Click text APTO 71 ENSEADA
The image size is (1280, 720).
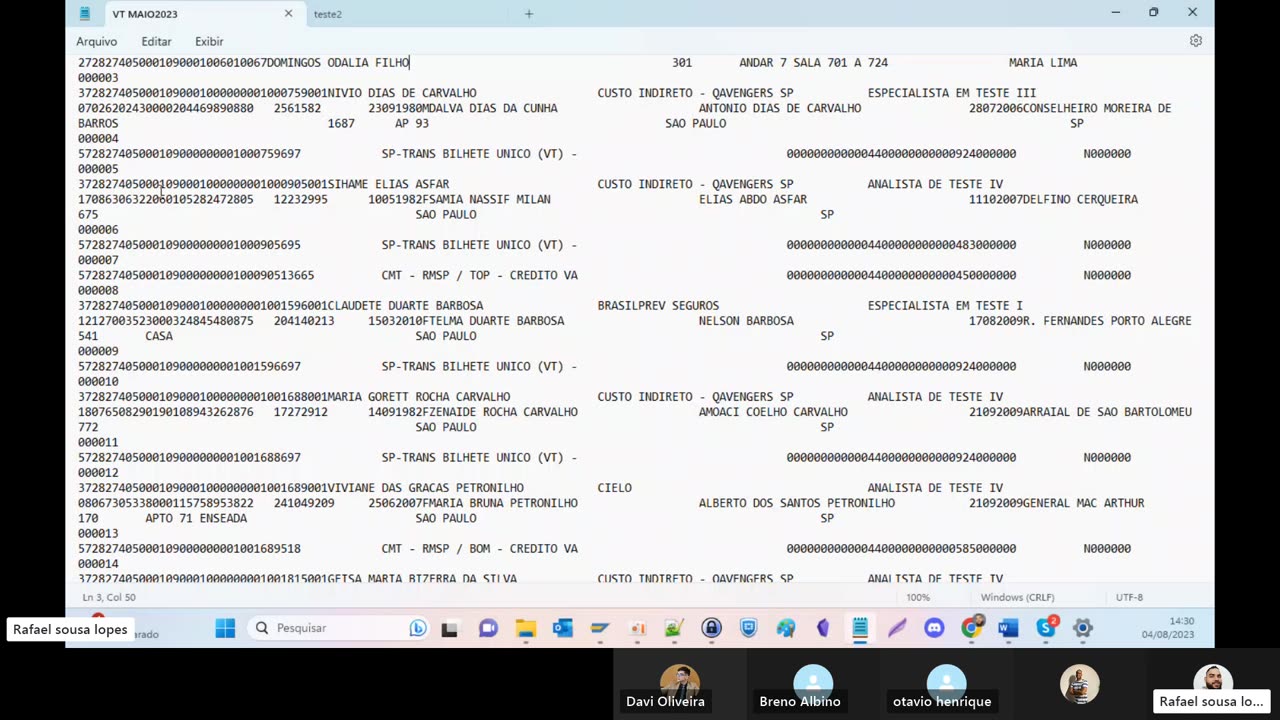click(x=196, y=519)
